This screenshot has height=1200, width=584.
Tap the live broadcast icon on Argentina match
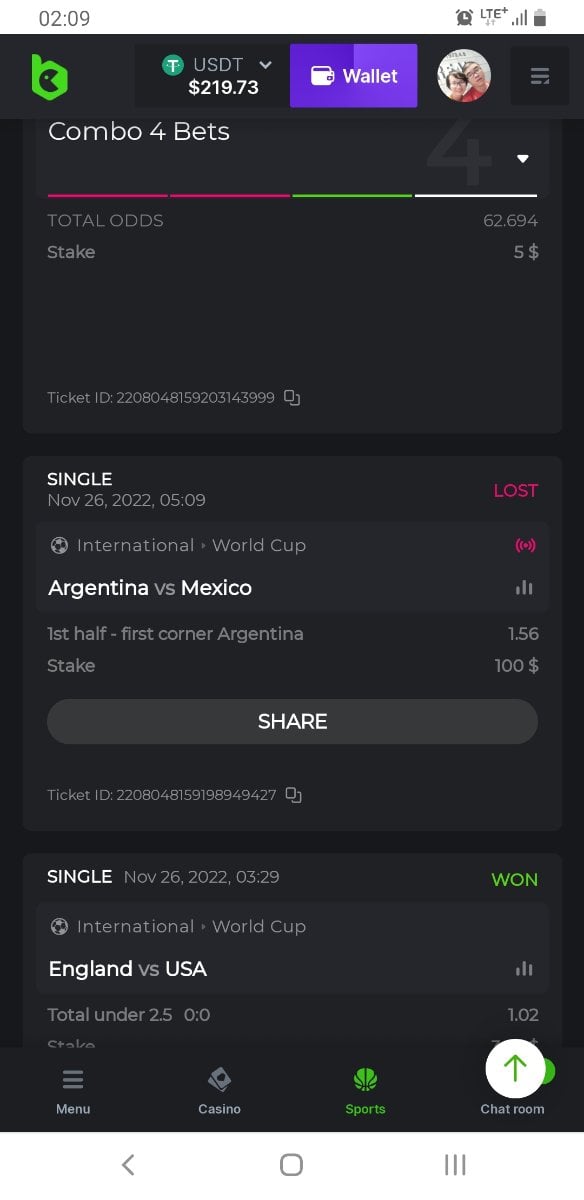(x=525, y=545)
